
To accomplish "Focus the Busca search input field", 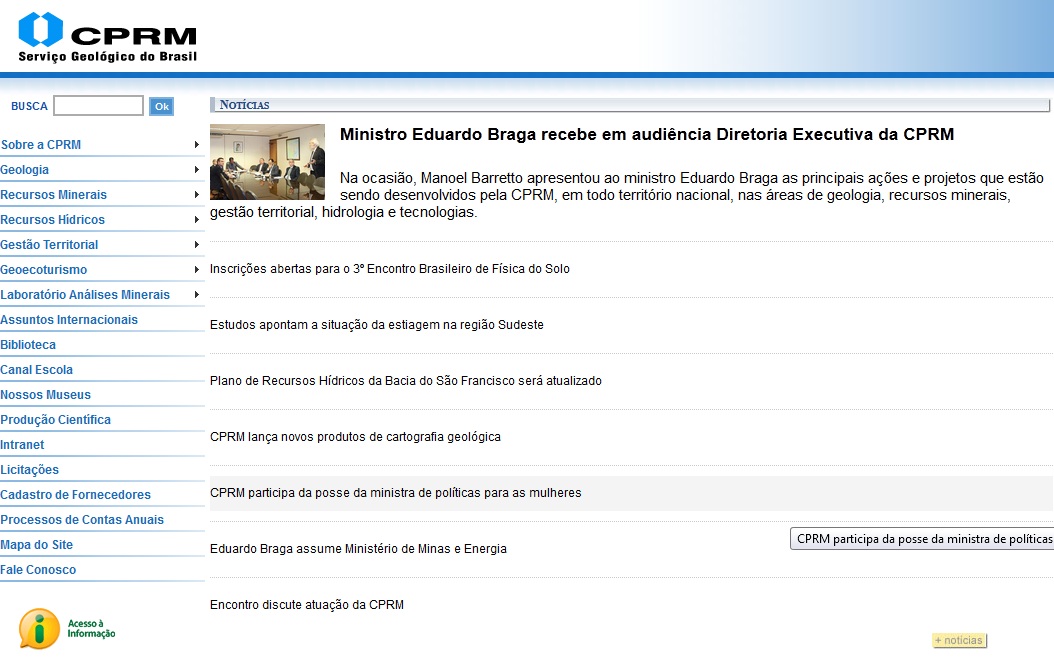I will 98,106.
